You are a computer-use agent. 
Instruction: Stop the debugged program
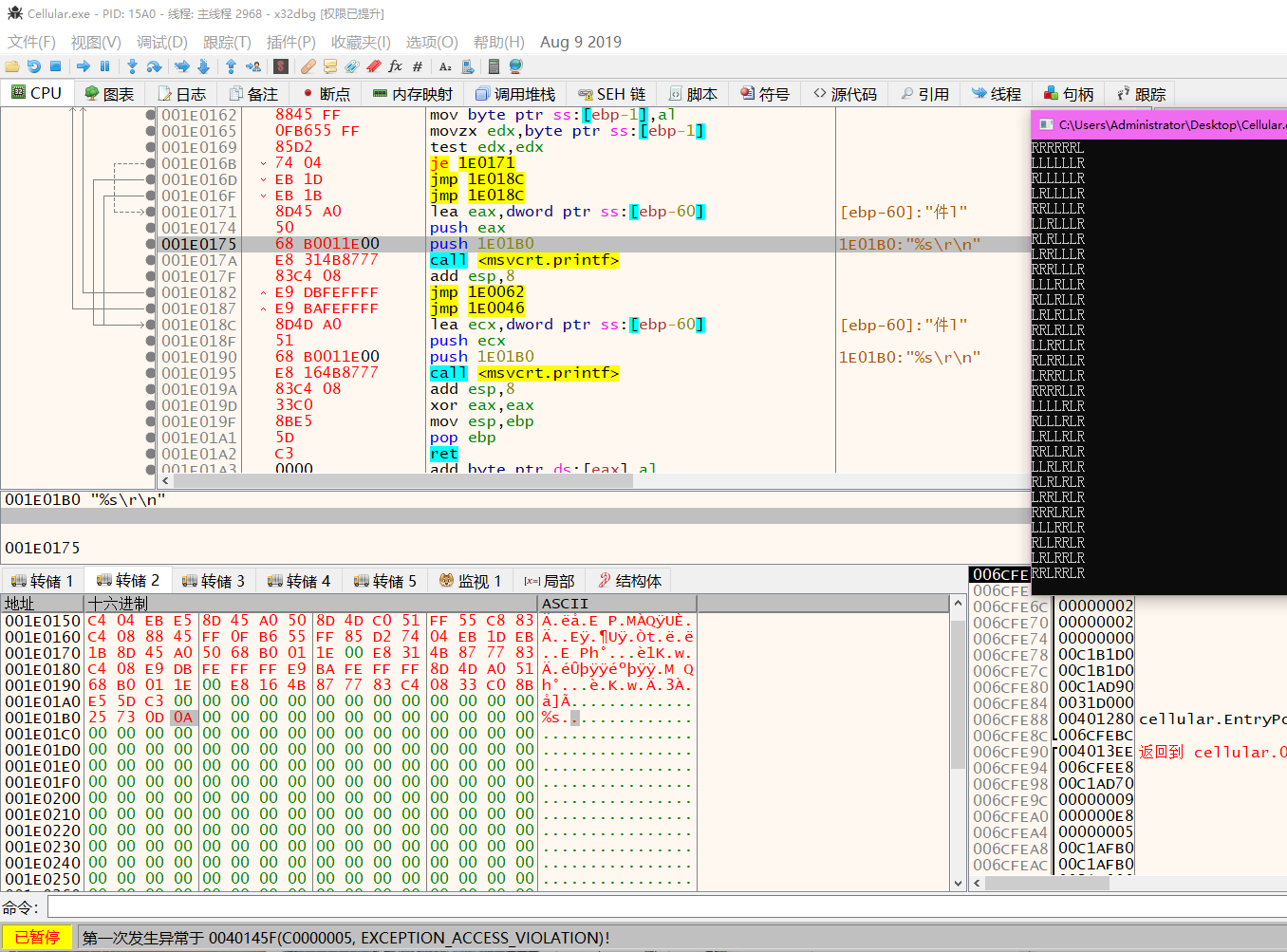click(56, 66)
